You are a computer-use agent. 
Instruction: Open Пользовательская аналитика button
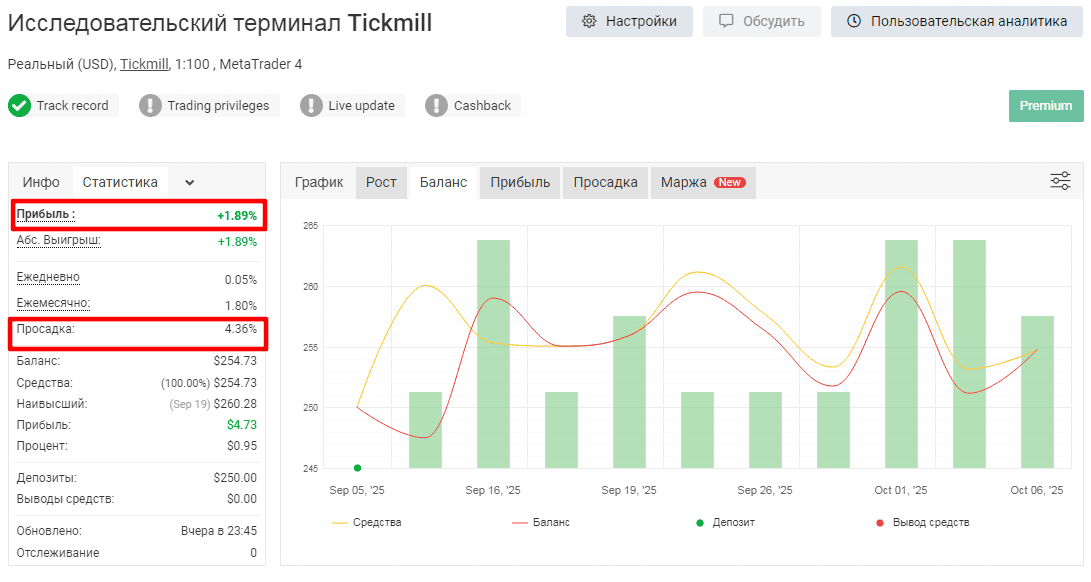tap(957, 22)
